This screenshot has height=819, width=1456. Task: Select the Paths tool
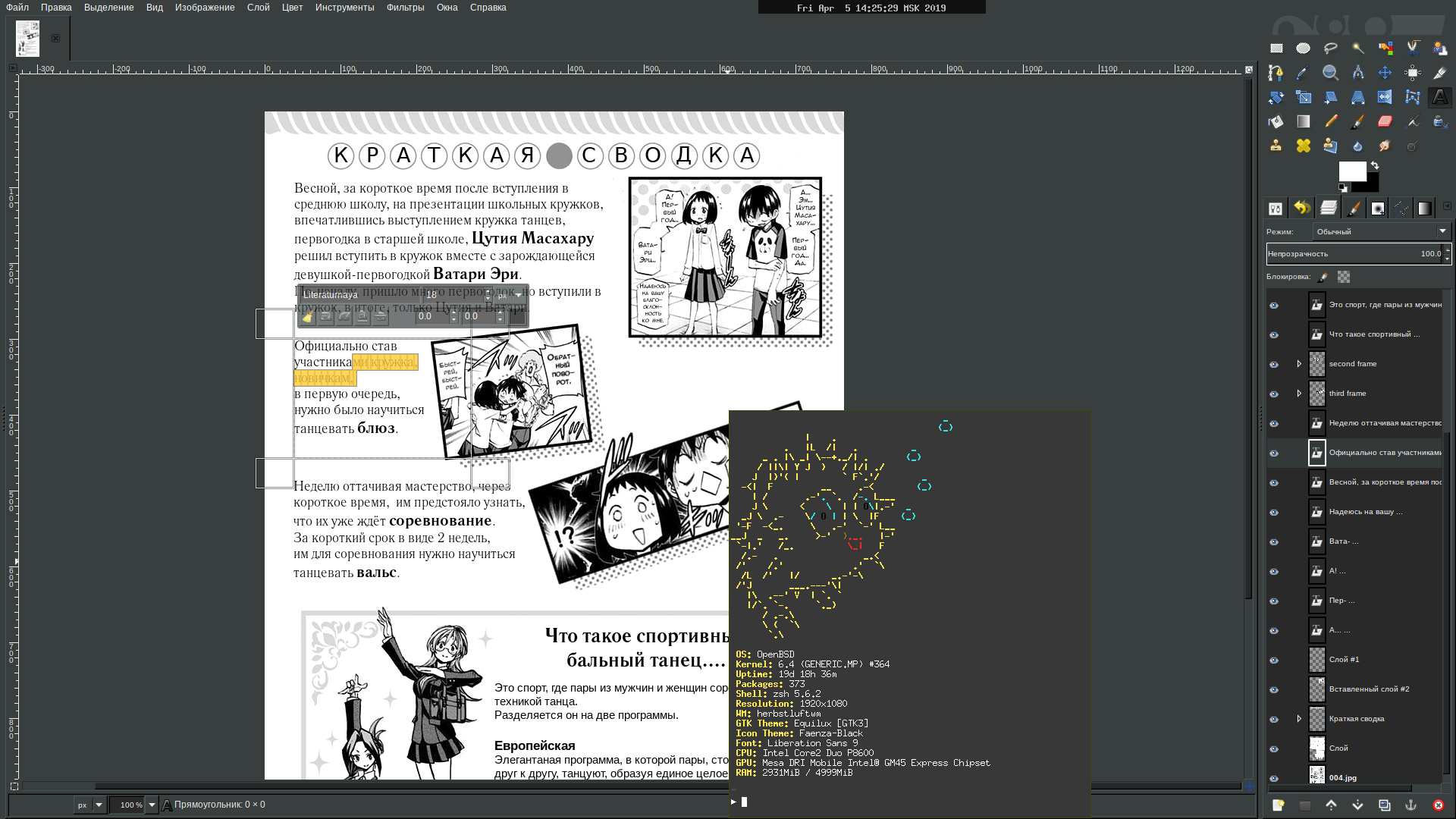click(x=1276, y=73)
